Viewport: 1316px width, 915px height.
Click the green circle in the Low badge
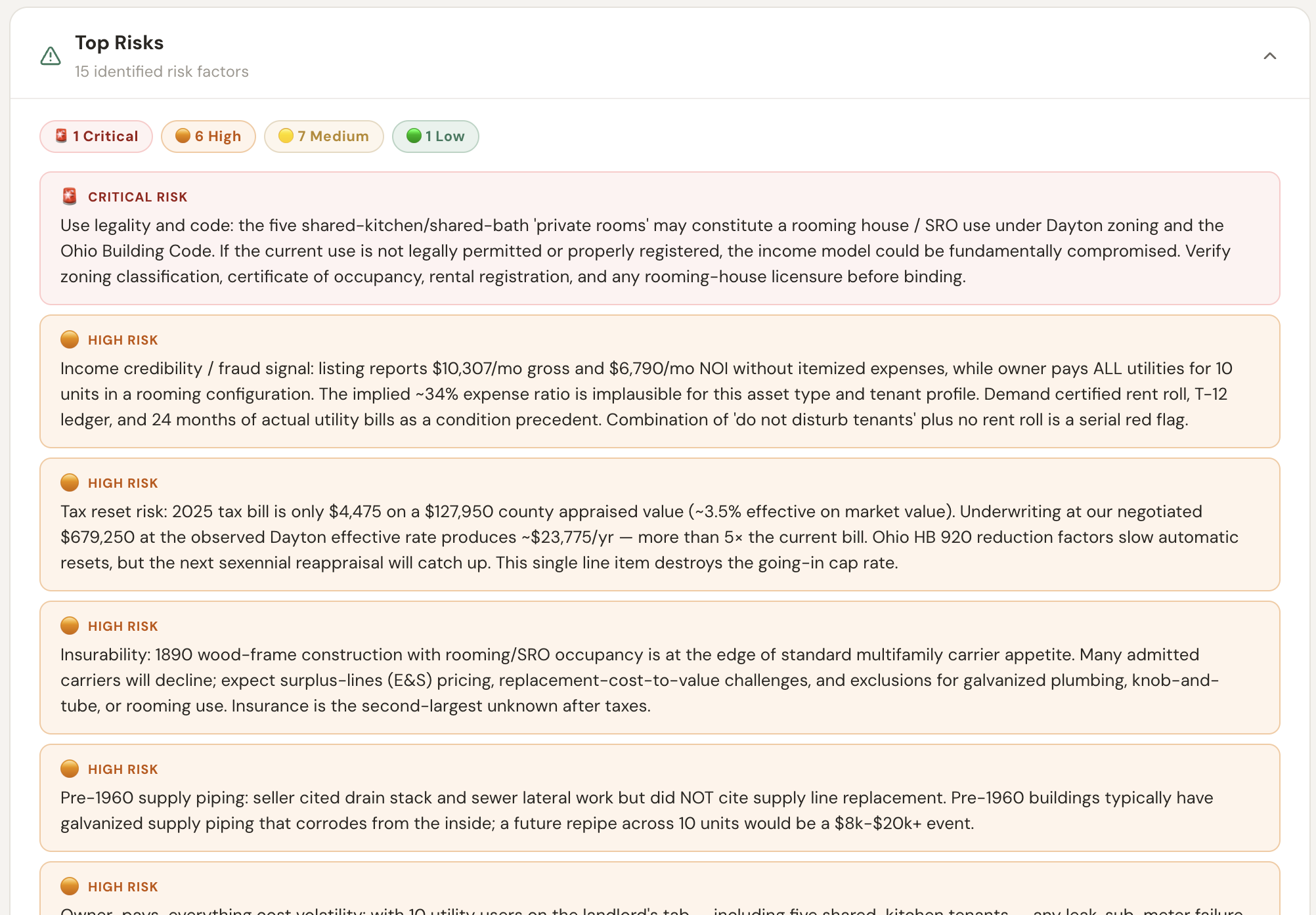(x=414, y=136)
